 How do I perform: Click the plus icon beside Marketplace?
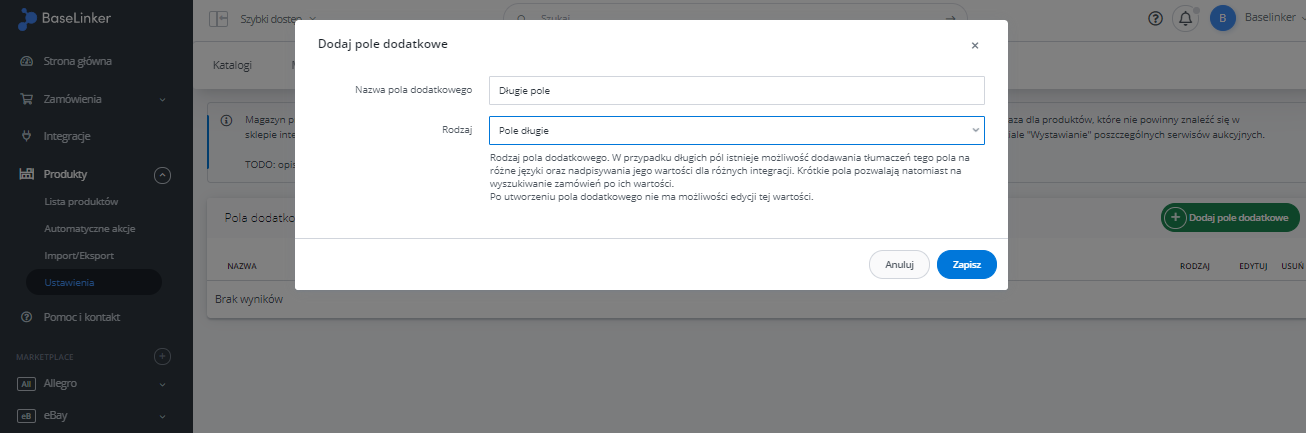click(x=163, y=356)
